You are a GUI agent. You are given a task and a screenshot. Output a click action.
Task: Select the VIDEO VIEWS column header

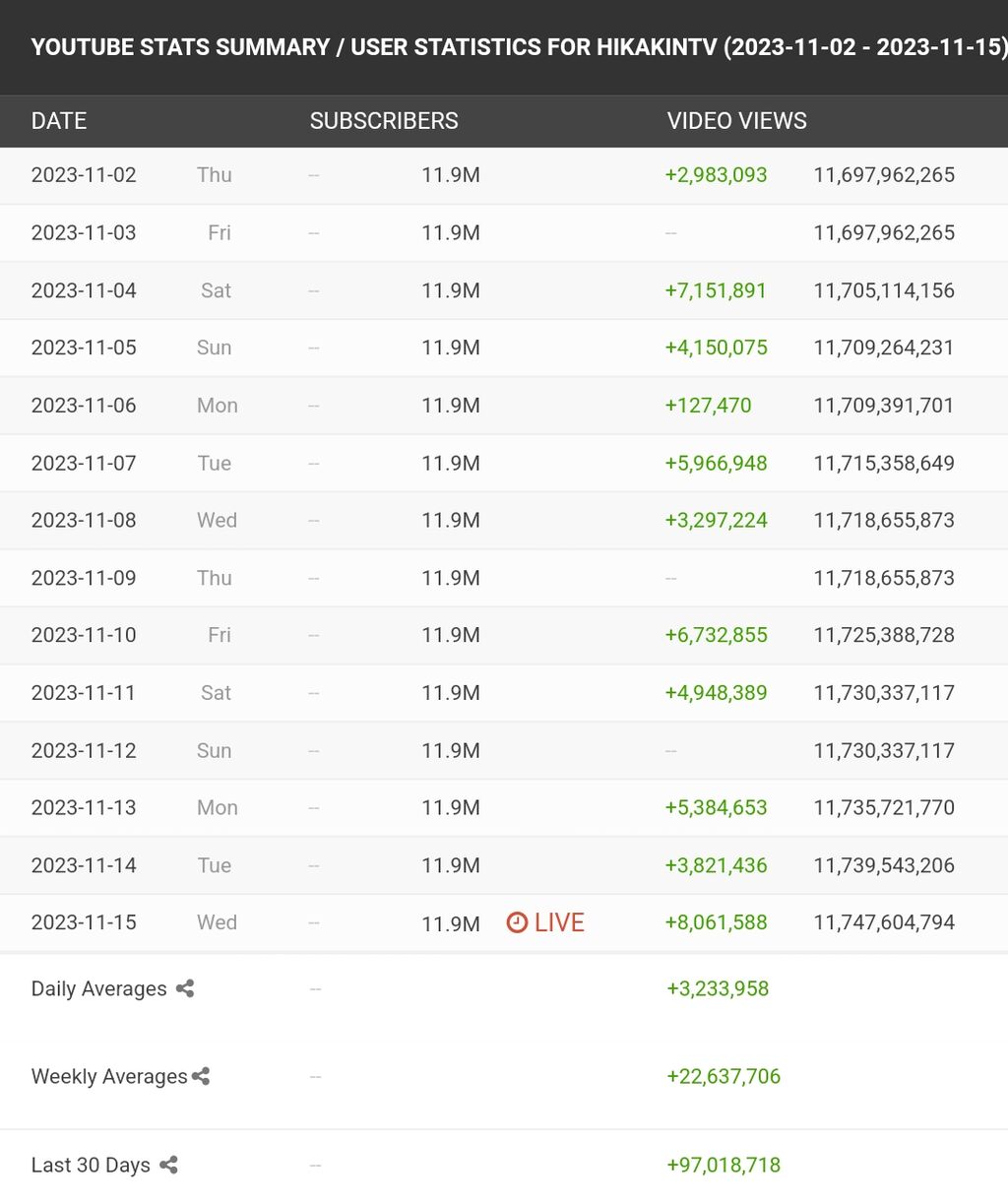[x=736, y=121]
